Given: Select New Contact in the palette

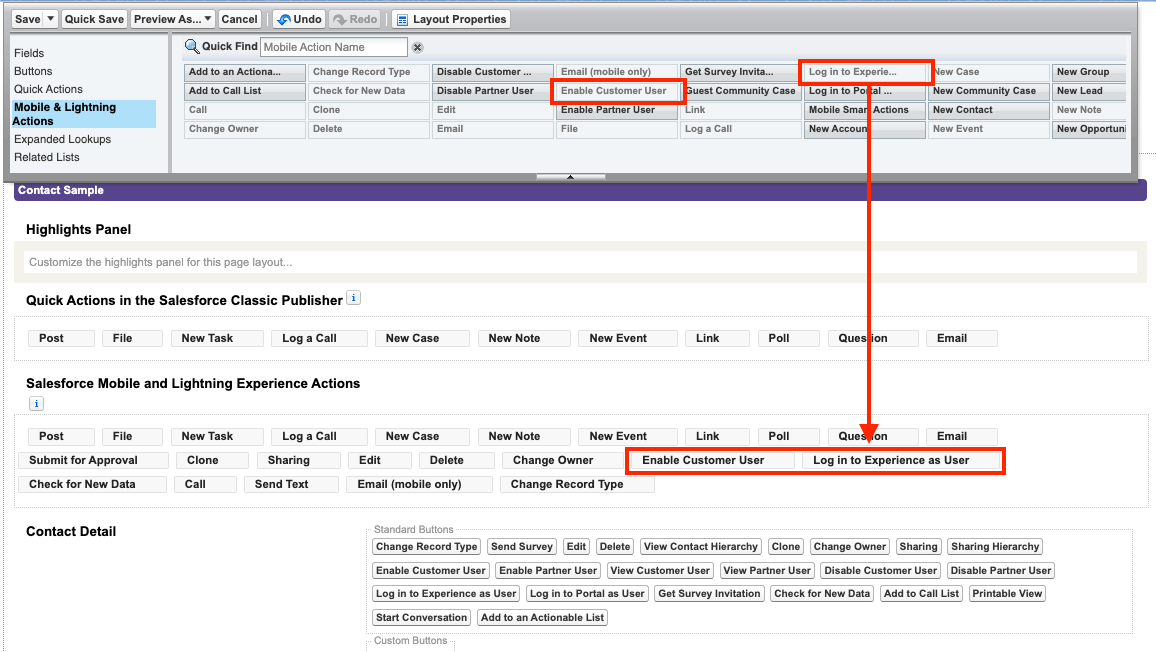Looking at the screenshot, I should pos(989,110).
